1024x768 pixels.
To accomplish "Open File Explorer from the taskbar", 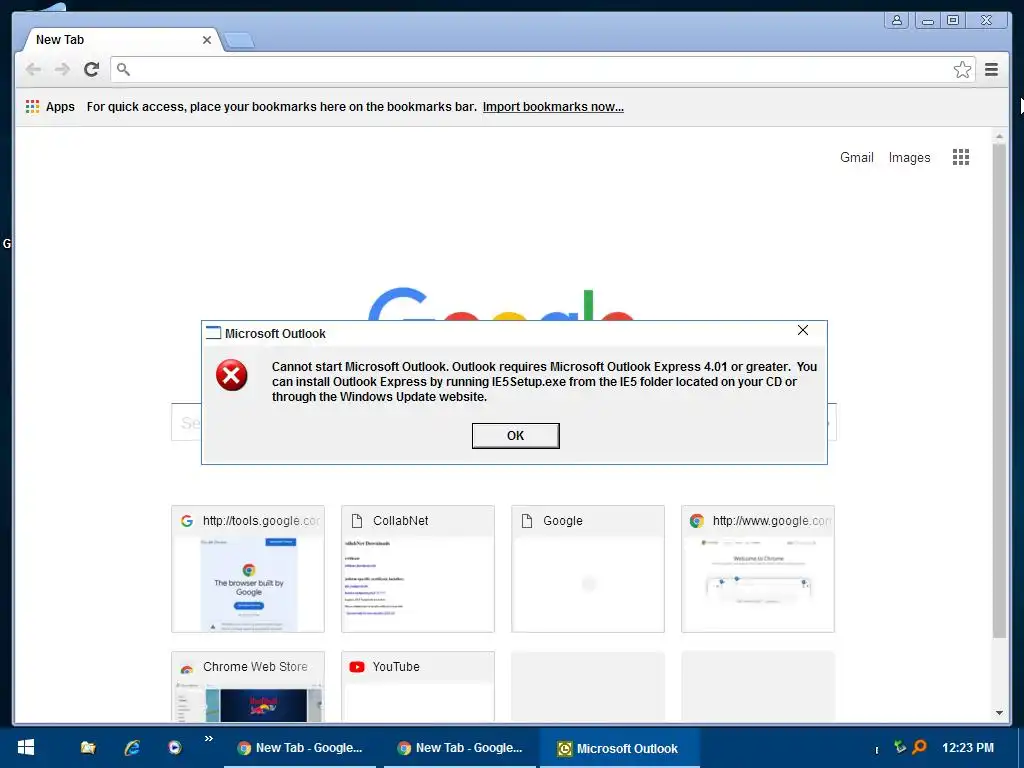I will pyautogui.click(x=88, y=748).
